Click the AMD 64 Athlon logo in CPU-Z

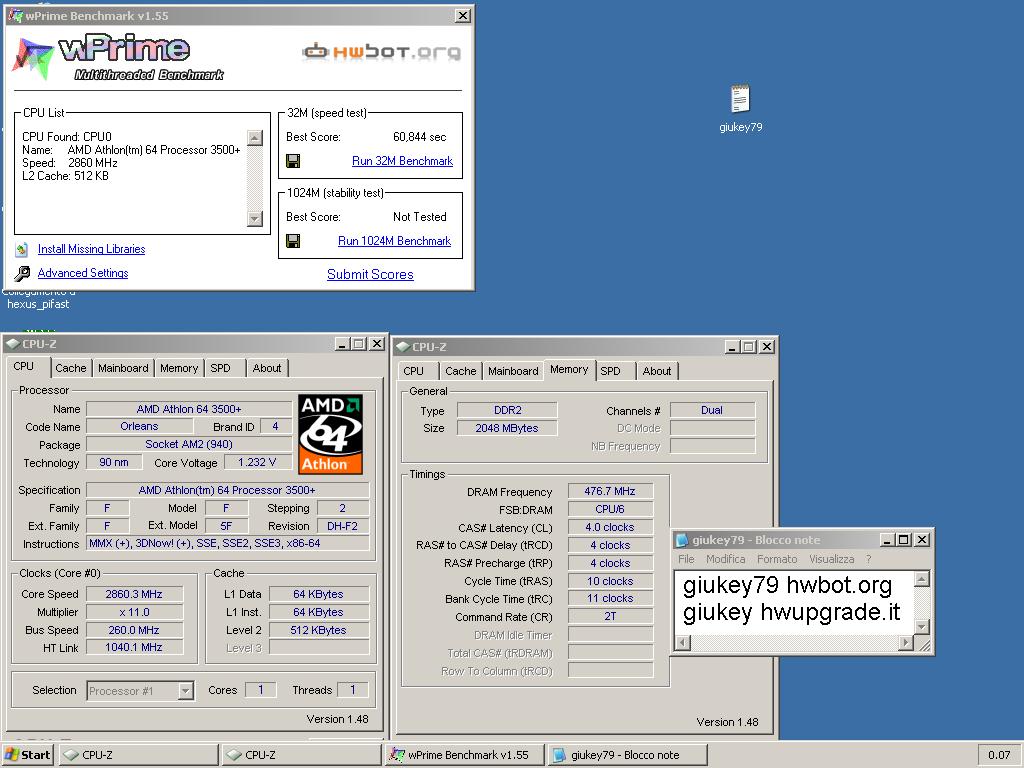(330, 434)
